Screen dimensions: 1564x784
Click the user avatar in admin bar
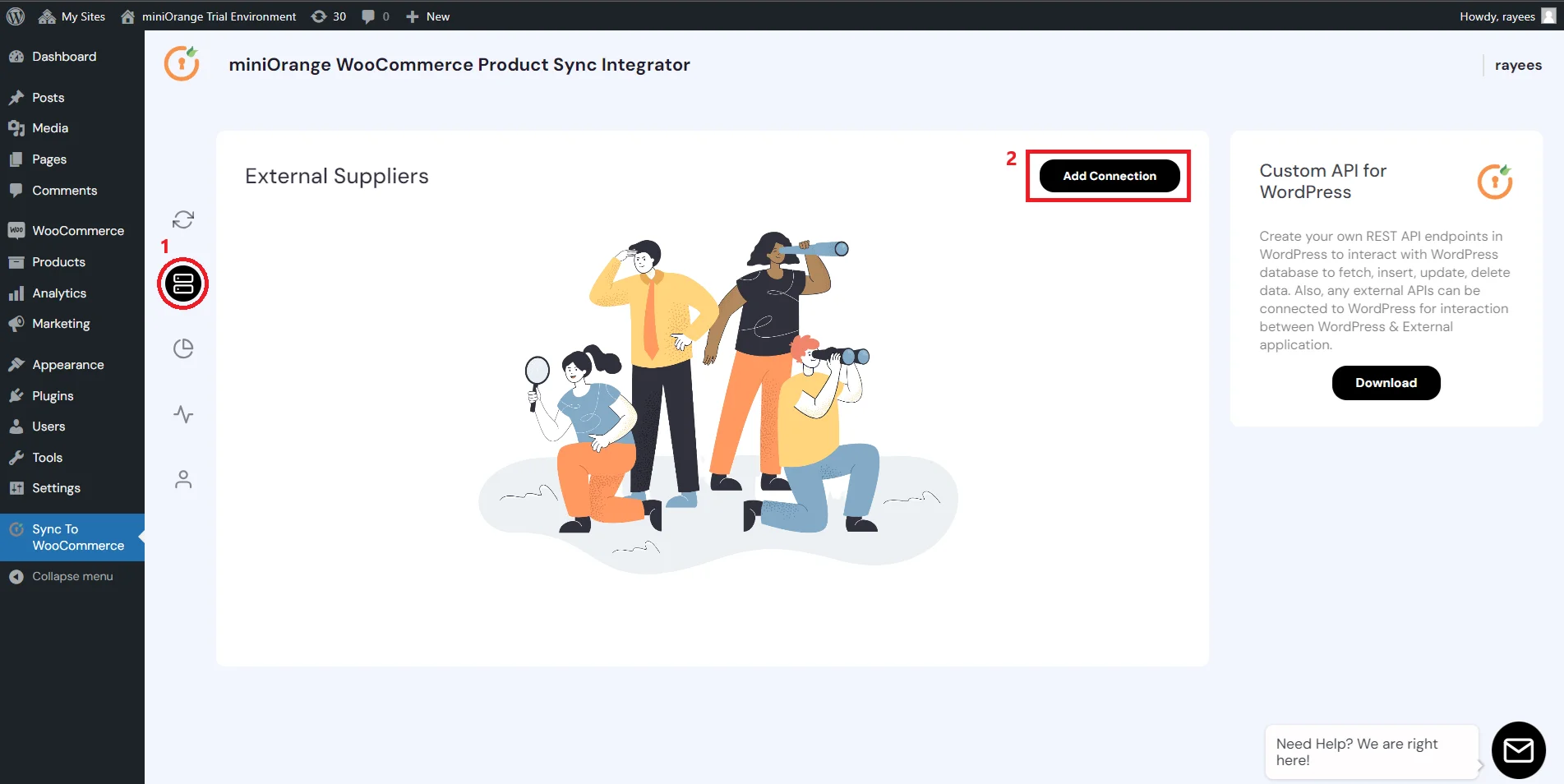(x=1548, y=16)
